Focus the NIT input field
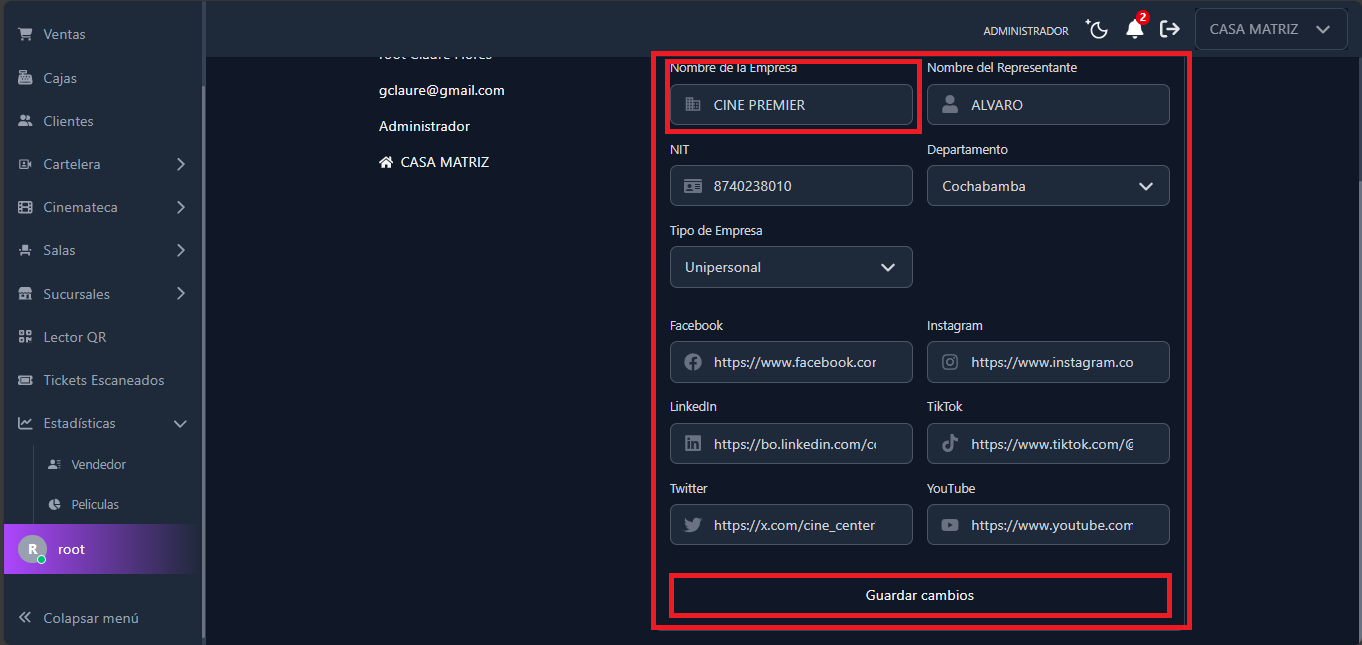 pyautogui.click(x=805, y=186)
